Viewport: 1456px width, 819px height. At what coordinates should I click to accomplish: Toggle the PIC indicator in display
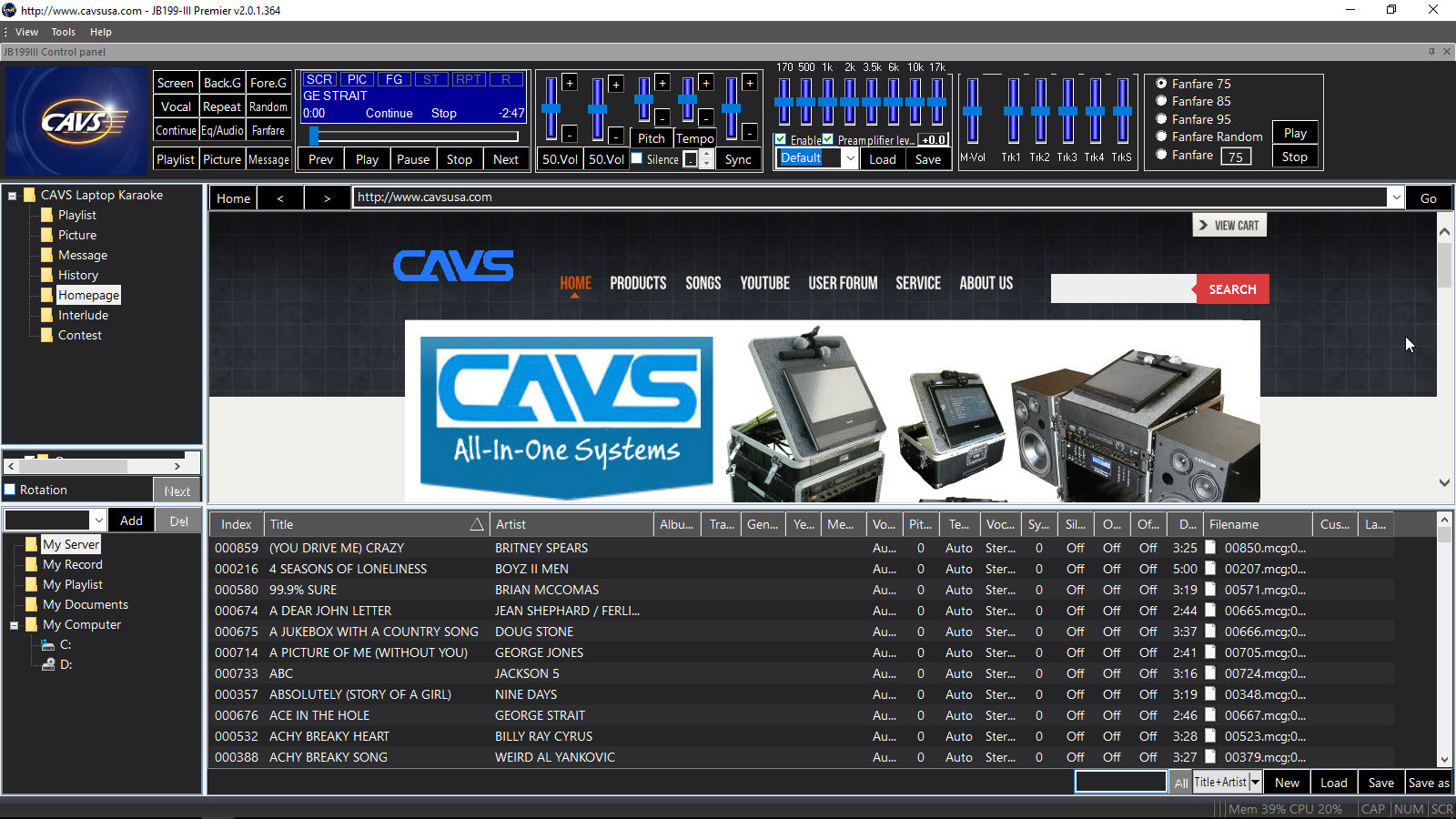(357, 79)
